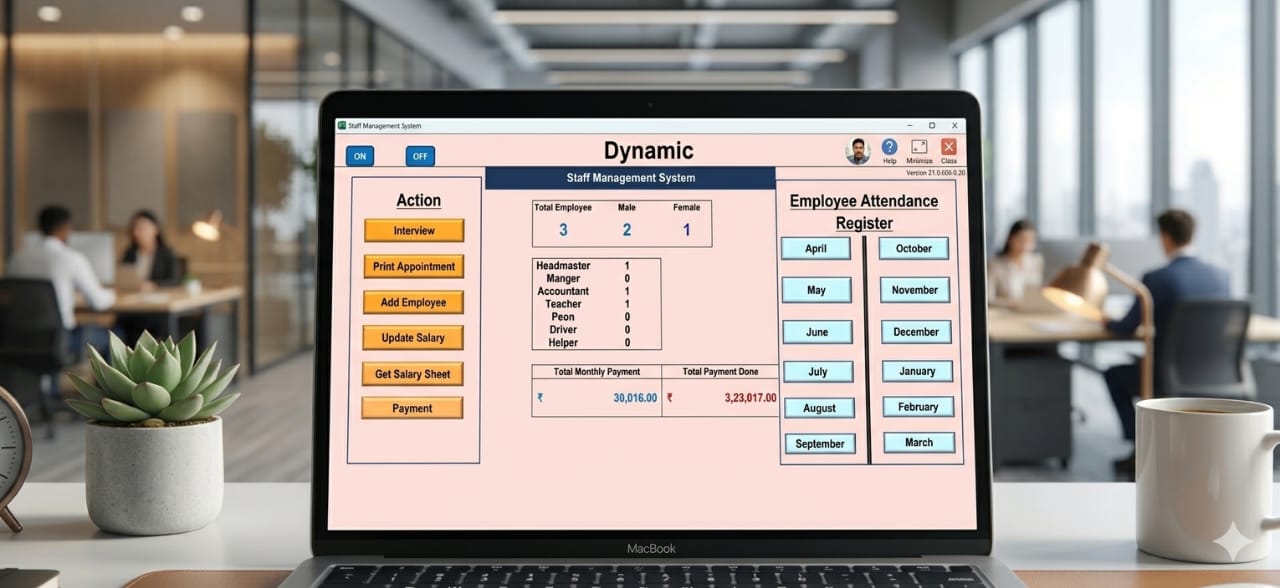Open March attendance register

click(919, 442)
